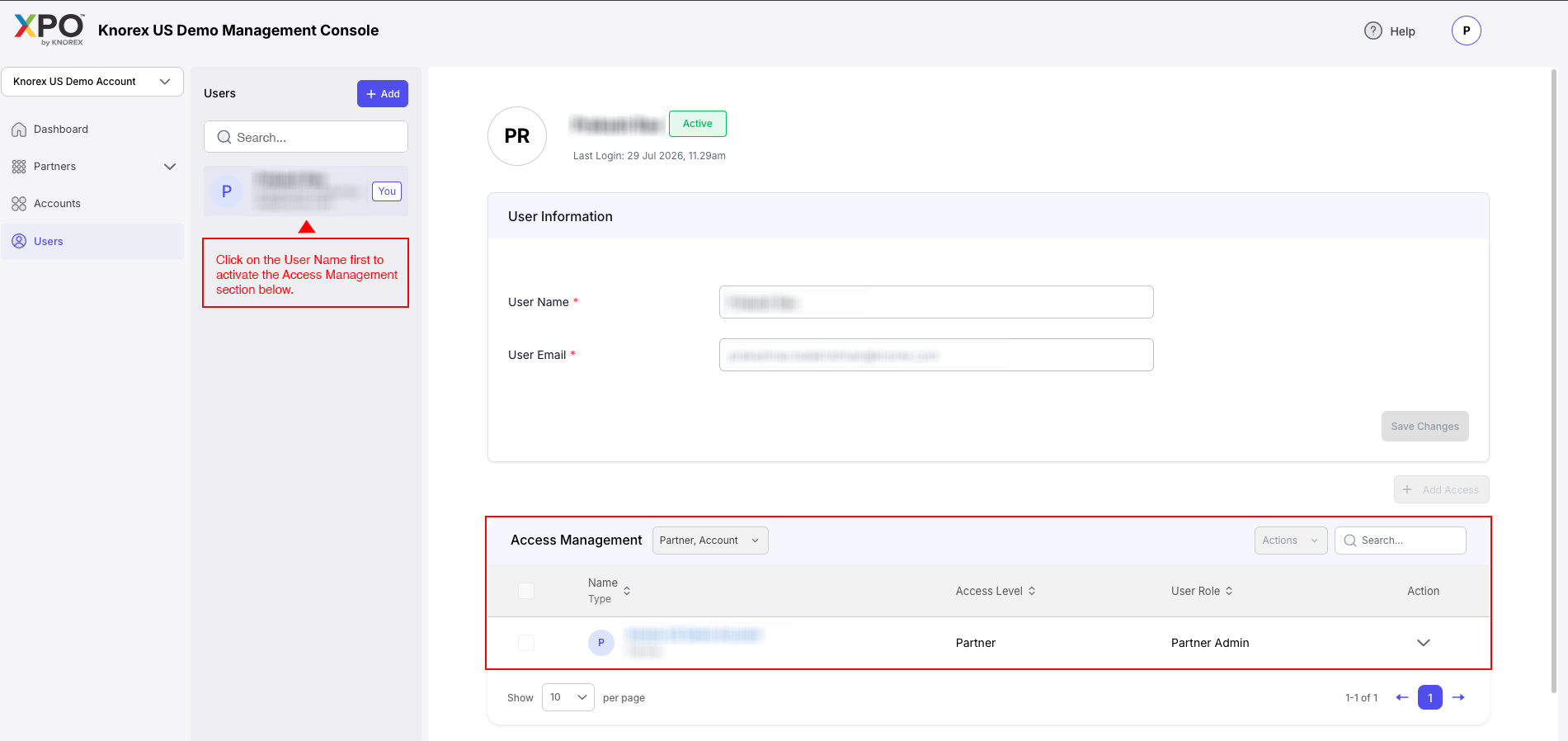Click the partner avatar in access row
This screenshot has width=1568, height=741.
pos(601,643)
